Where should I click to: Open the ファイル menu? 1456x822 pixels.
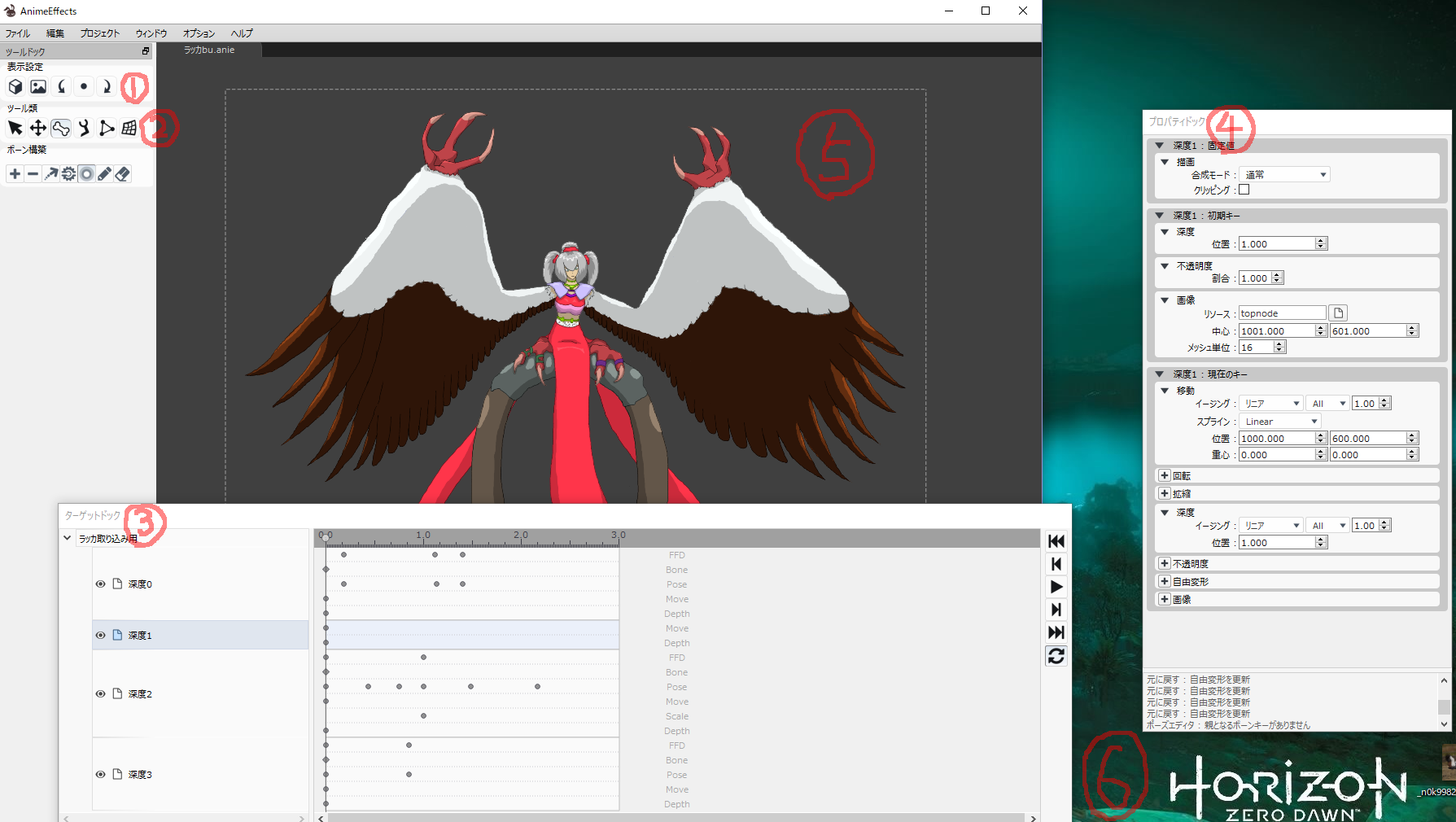coord(18,33)
